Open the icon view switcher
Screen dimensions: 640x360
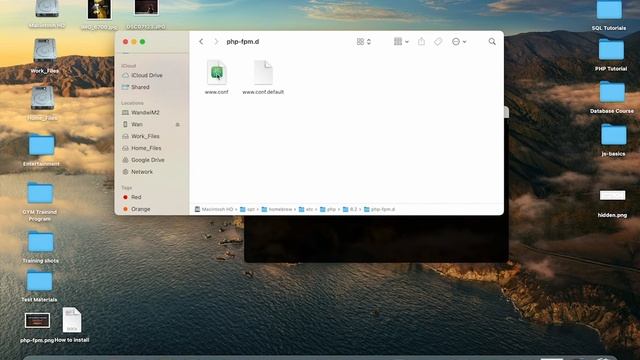coord(363,42)
